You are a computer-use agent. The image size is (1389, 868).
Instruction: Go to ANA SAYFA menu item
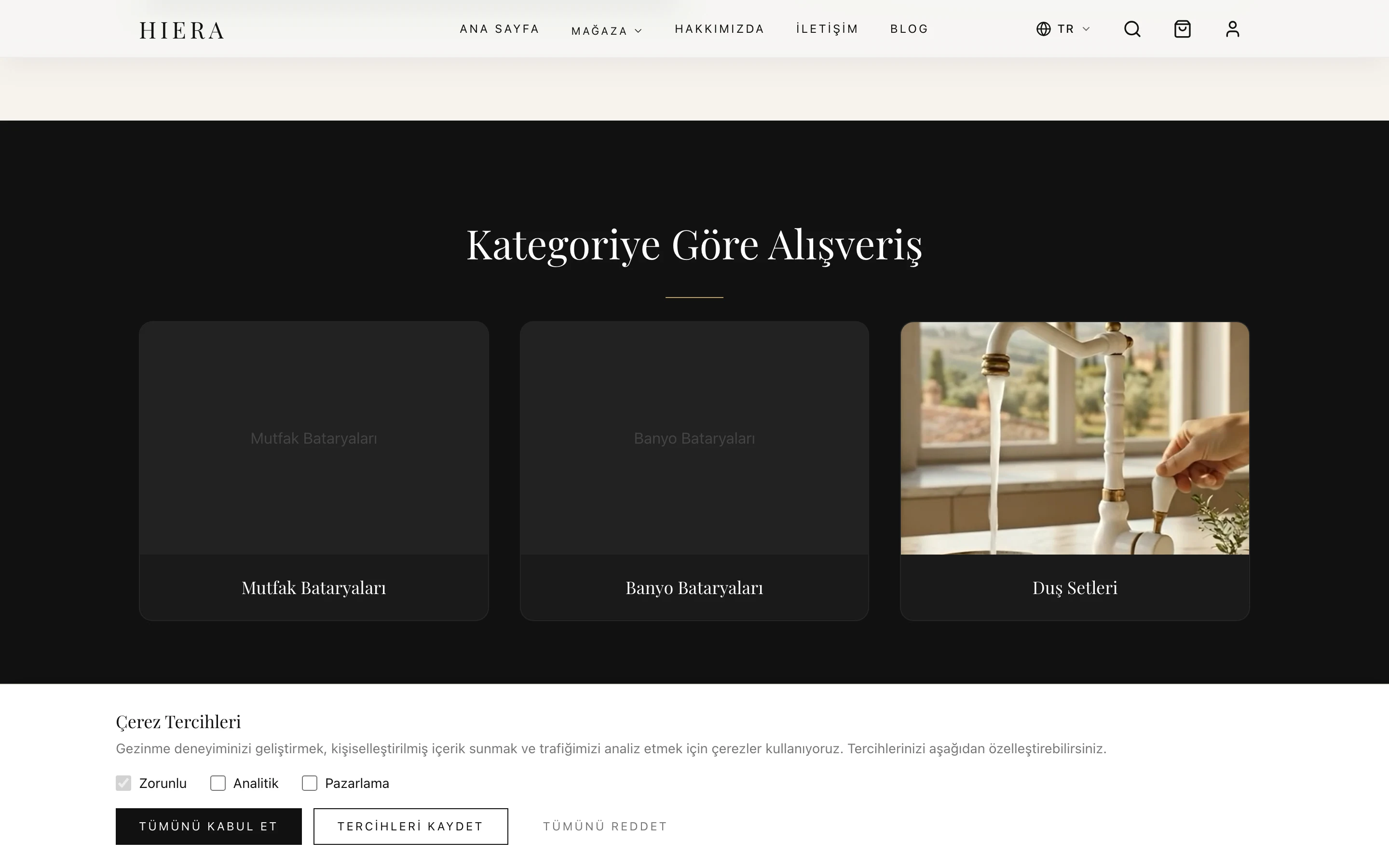coord(499,29)
